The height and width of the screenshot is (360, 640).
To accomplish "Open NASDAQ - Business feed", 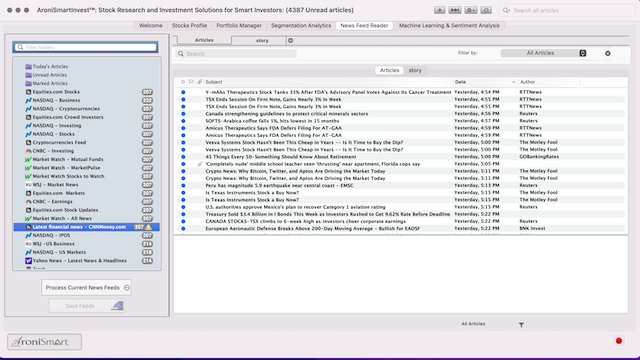I will pos(56,100).
